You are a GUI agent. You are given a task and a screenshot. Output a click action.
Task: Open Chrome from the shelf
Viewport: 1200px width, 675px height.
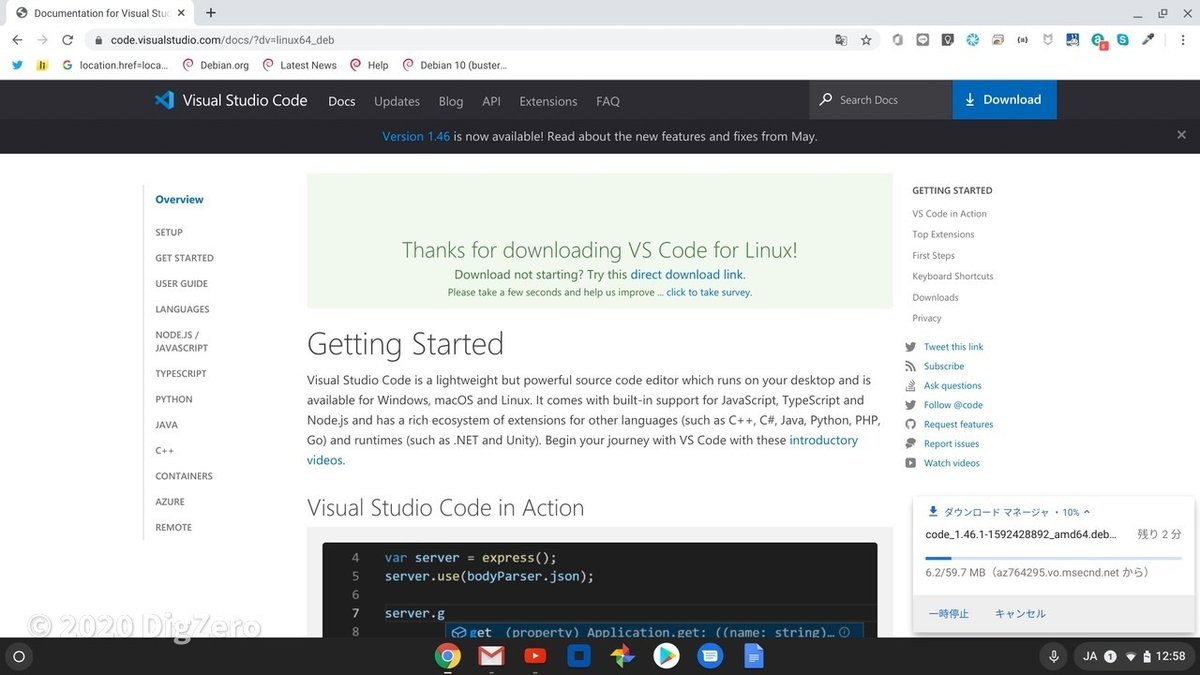pos(447,656)
